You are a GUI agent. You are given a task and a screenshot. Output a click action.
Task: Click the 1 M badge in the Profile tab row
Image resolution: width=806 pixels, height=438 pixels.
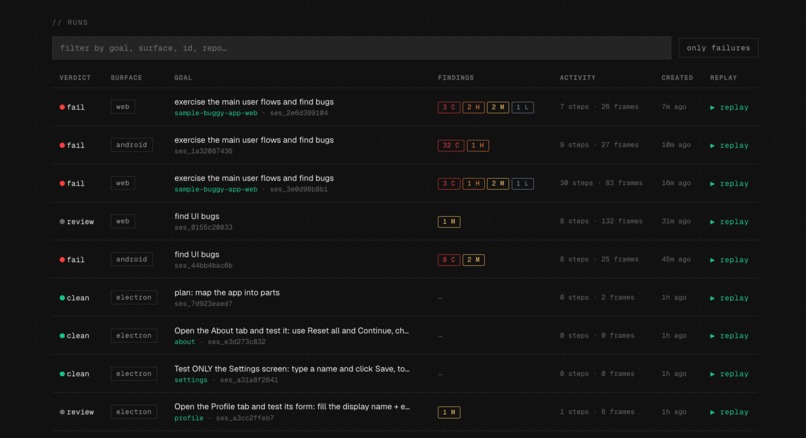pos(449,412)
